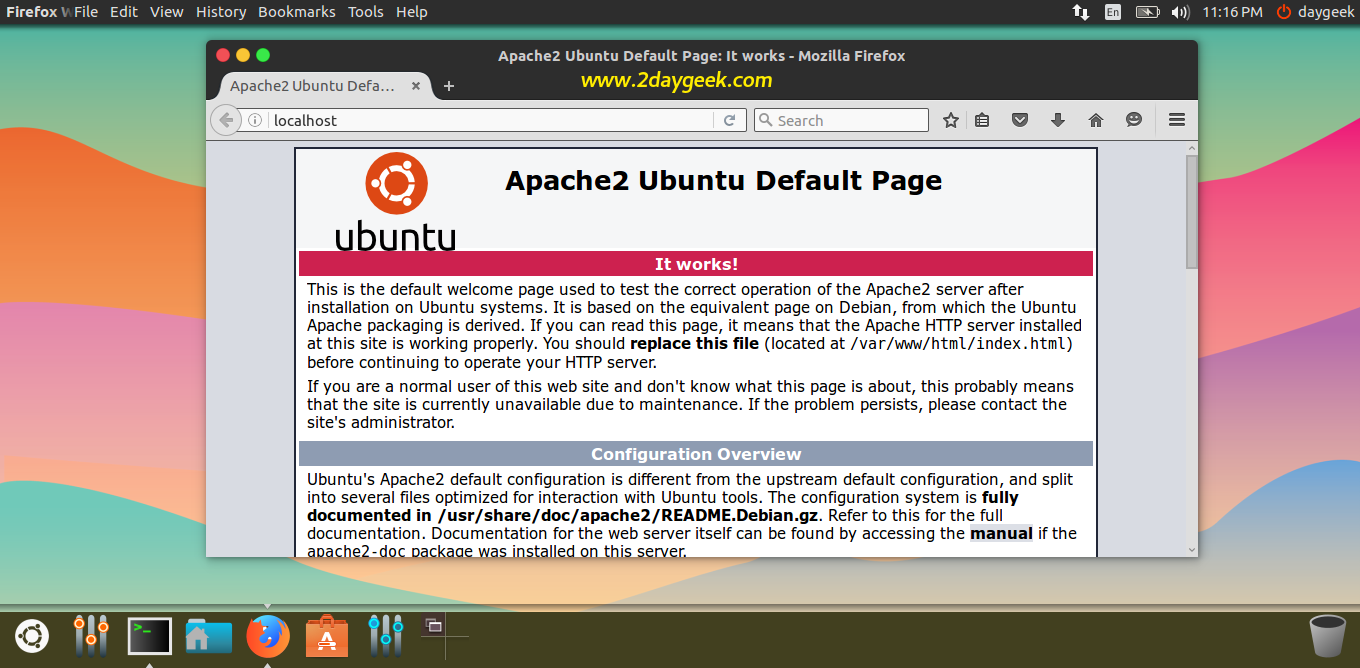1360x668 pixels.
Task: Click the localhost address bar
Action: pyautogui.click(x=492, y=120)
